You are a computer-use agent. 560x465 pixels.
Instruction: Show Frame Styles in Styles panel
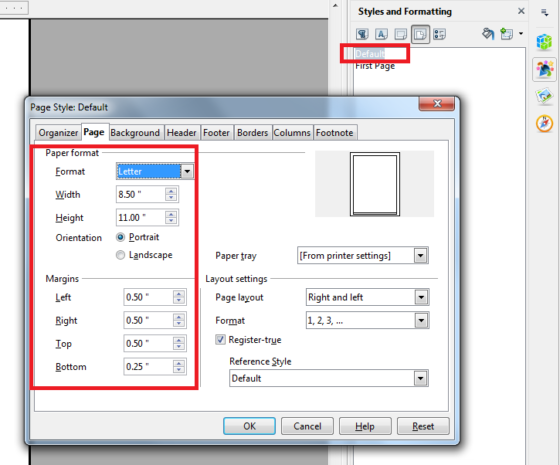point(400,34)
